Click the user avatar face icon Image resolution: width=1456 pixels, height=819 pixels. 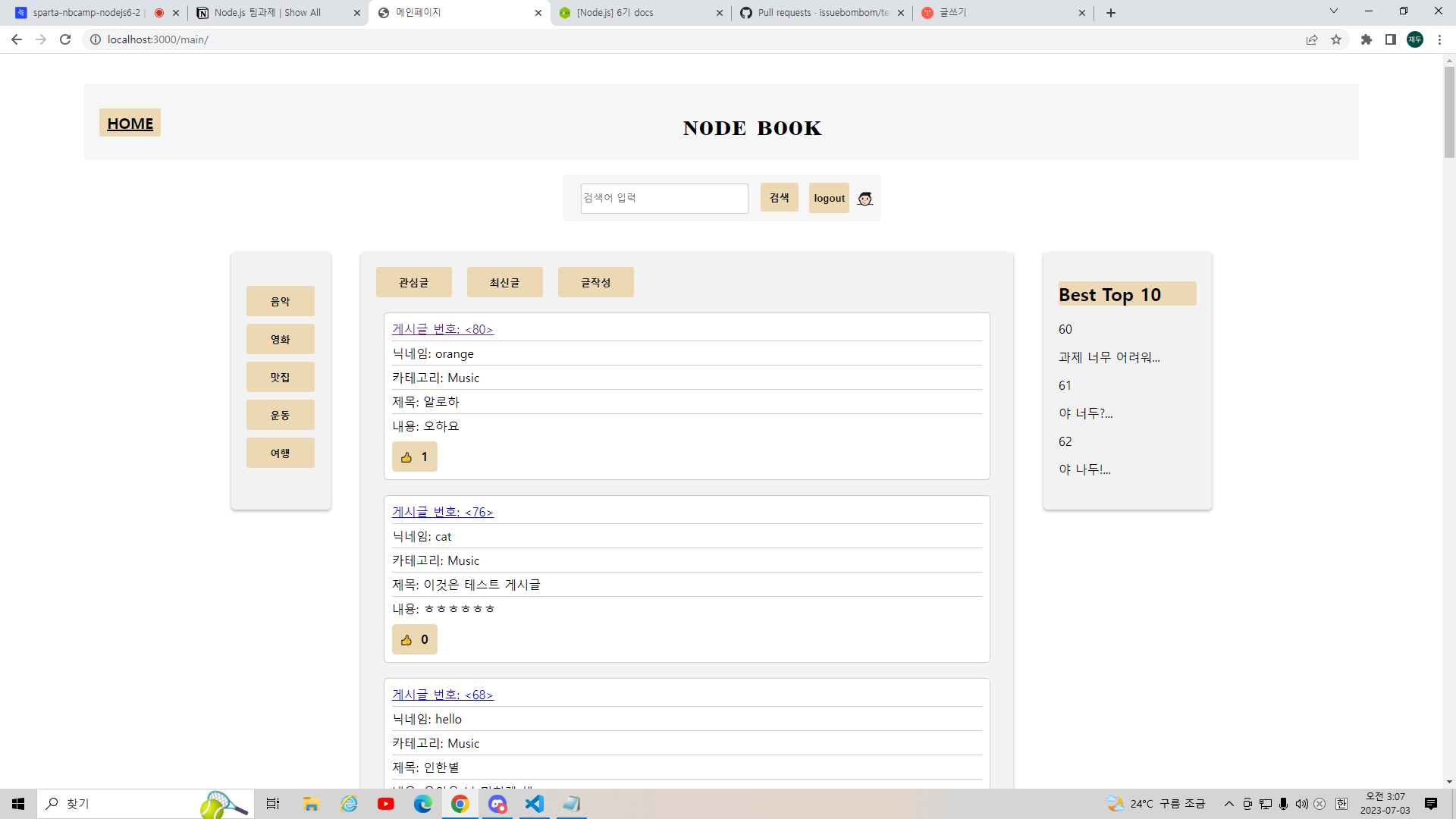pyautogui.click(x=864, y=199)
